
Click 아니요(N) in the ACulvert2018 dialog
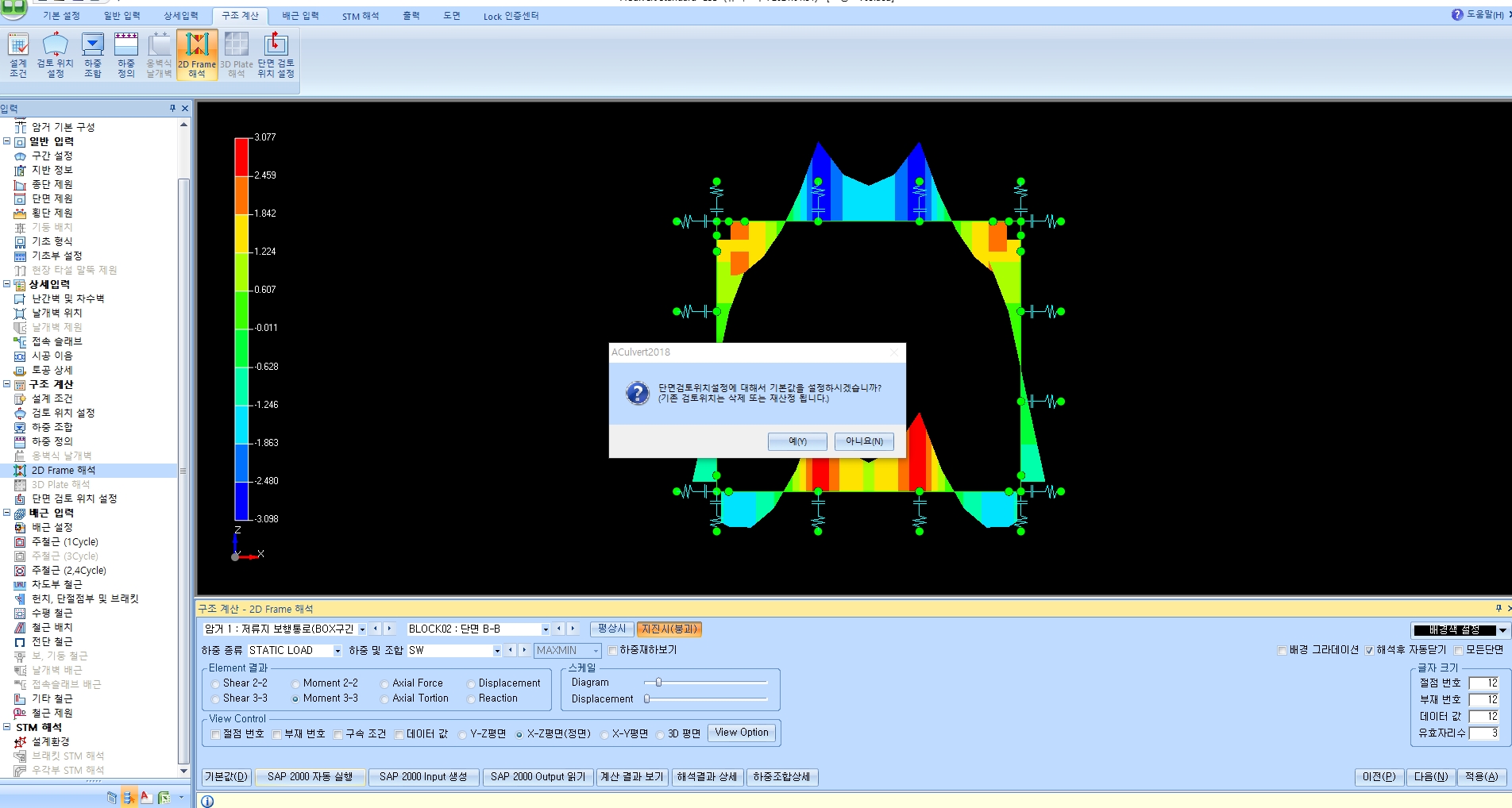coord(864,441)
